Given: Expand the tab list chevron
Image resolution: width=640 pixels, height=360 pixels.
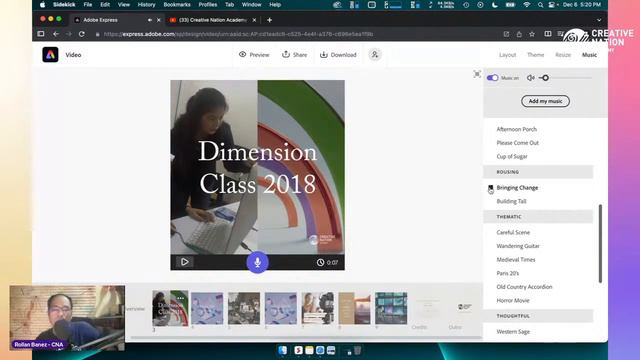Looking at the screenshot, I should pos(599,20).
